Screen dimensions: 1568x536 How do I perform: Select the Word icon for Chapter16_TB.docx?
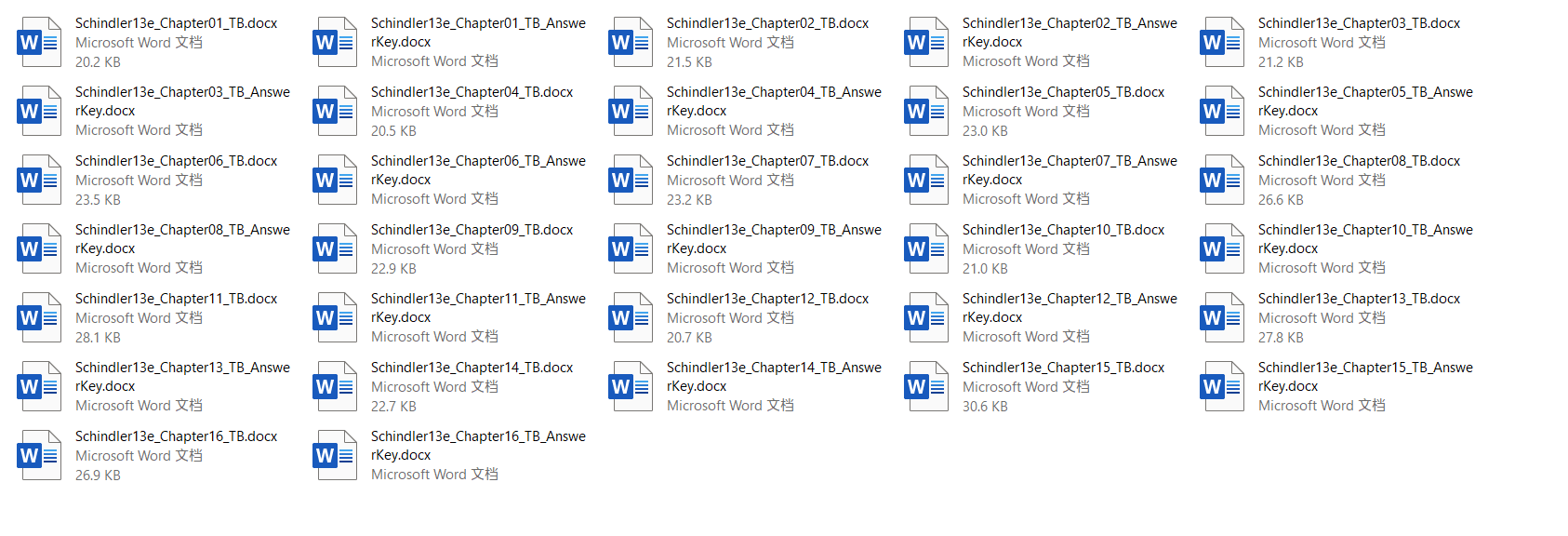(39, 455)
